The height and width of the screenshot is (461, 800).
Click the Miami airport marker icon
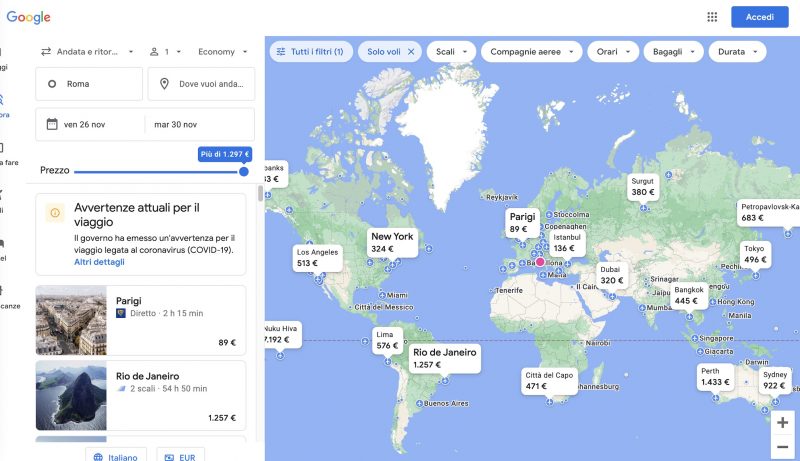pyautogui.click(x=382, y=295)
